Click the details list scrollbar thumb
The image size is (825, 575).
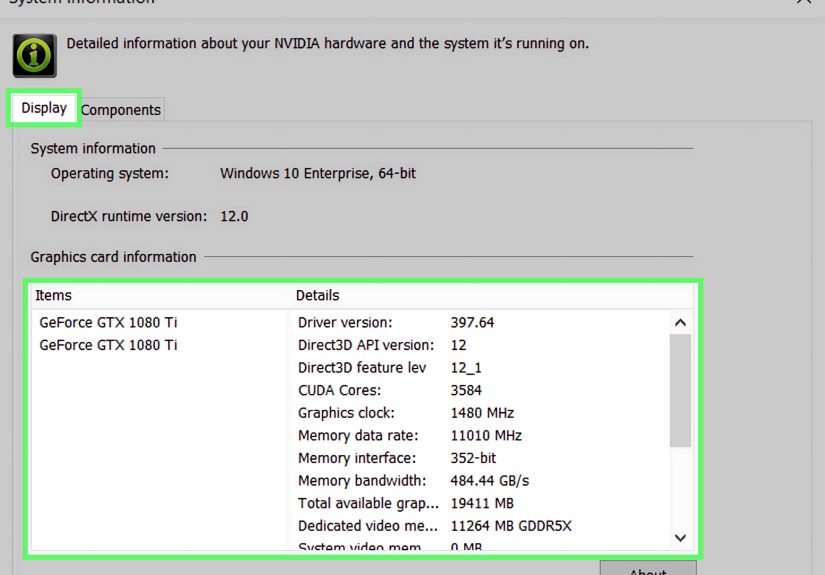coord(680,390)
